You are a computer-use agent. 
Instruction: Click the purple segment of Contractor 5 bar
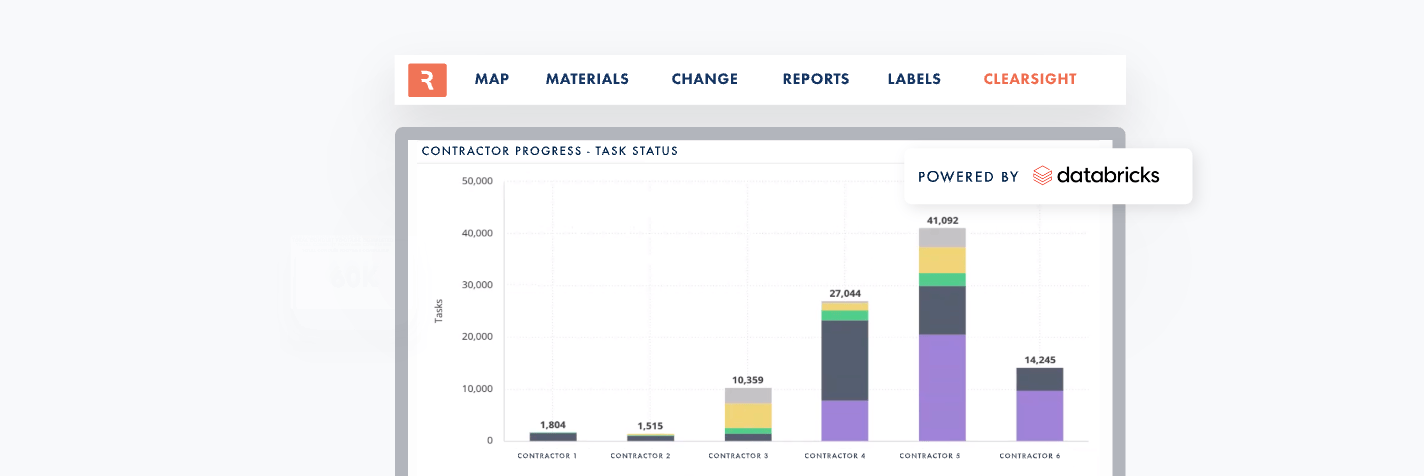[x=942, y=387]
